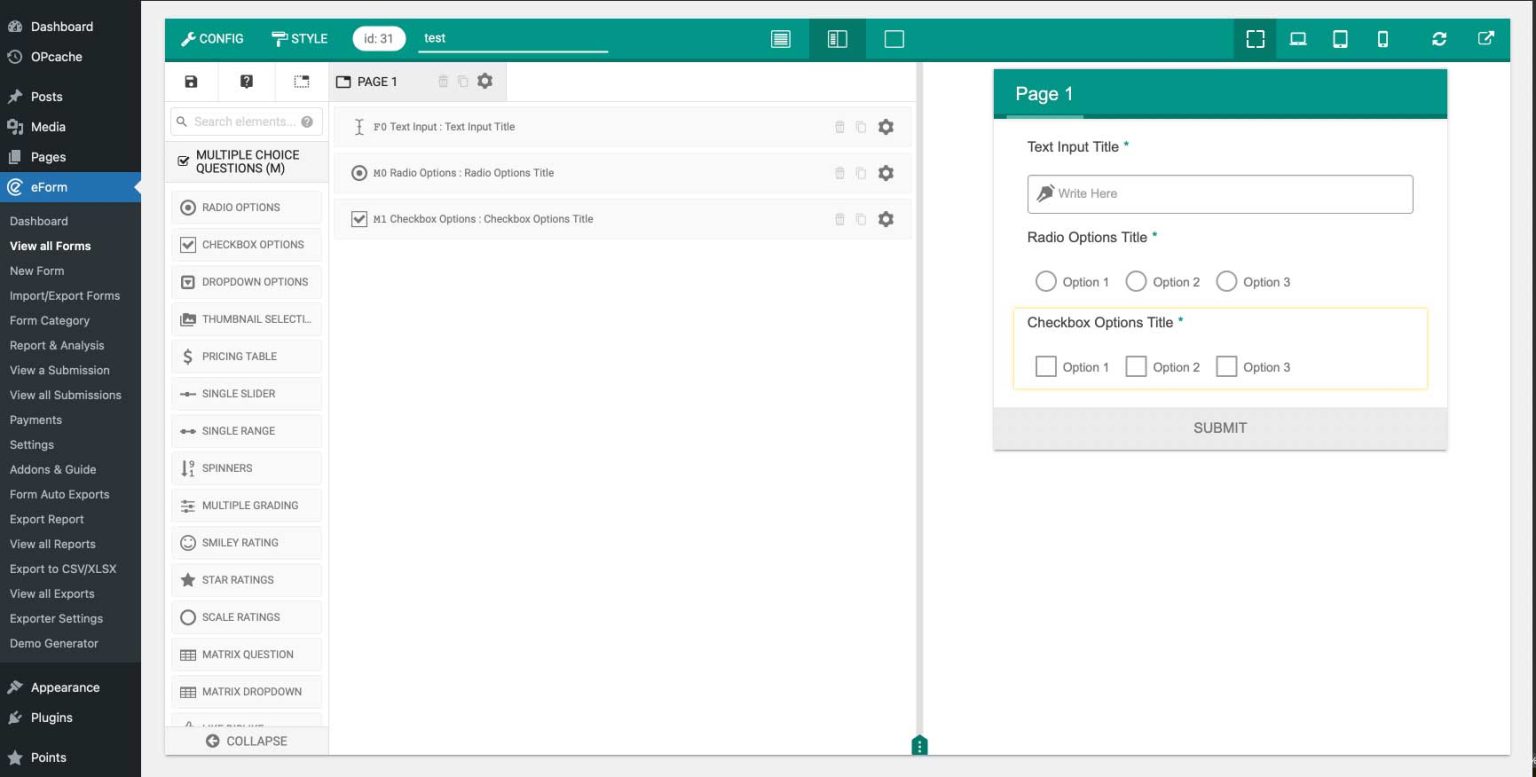Open the CONFIG wrench menu
The width and height of the screenshot is (1536, 777).
[x=212, y=39]
